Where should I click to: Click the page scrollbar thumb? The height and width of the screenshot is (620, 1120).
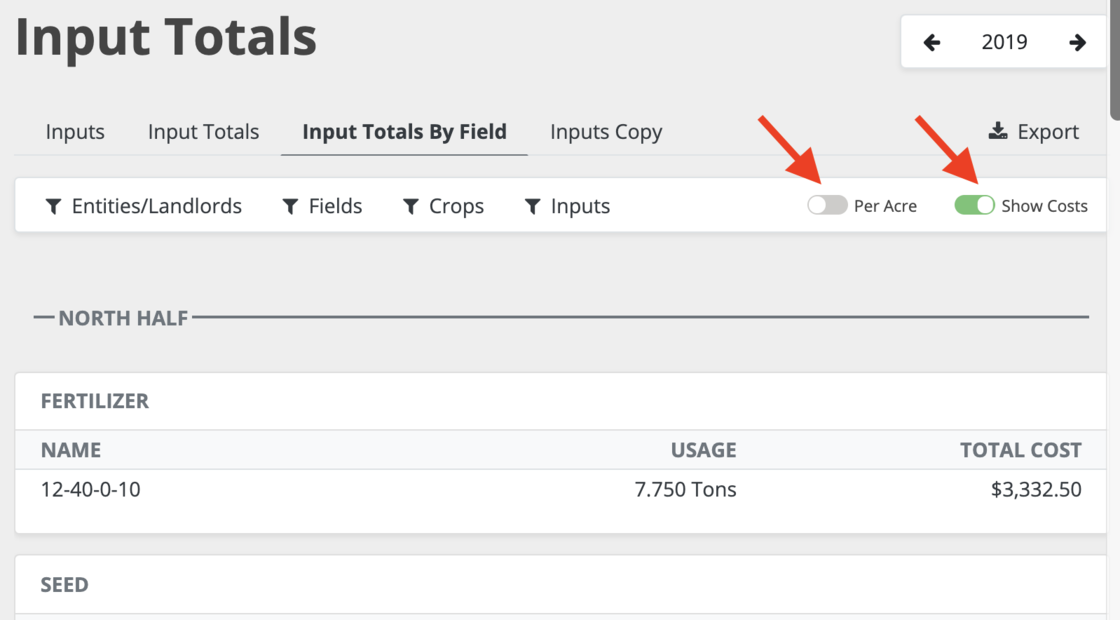1114,50
